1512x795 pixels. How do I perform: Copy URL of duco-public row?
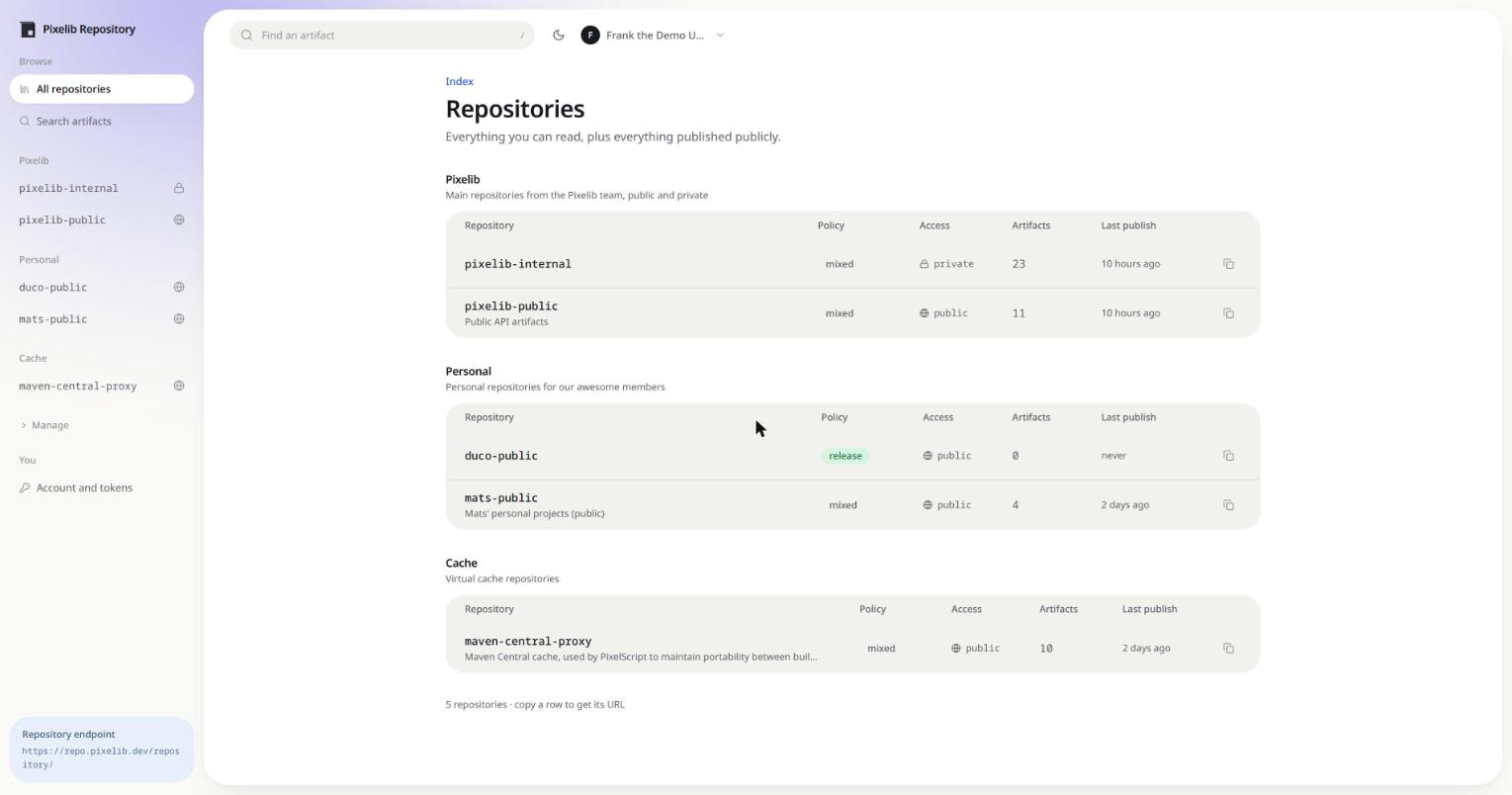[x=1228, y=456]
